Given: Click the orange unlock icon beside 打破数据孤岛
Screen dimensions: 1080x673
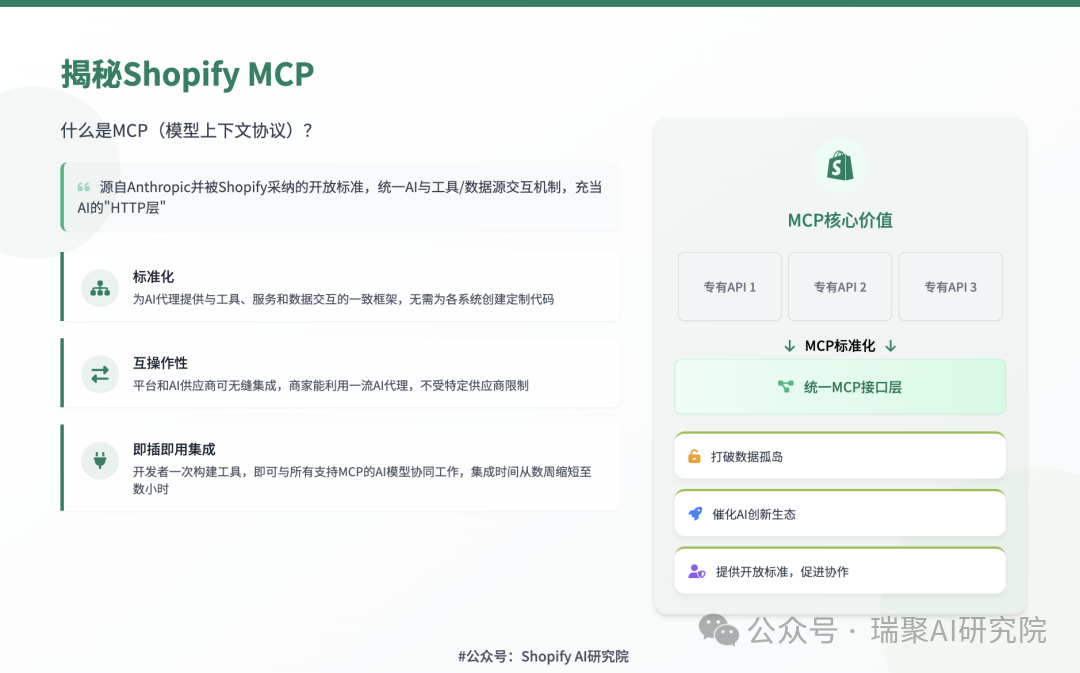Looking at the screenshot, I should pyautogui.click(x=694, y=457).
